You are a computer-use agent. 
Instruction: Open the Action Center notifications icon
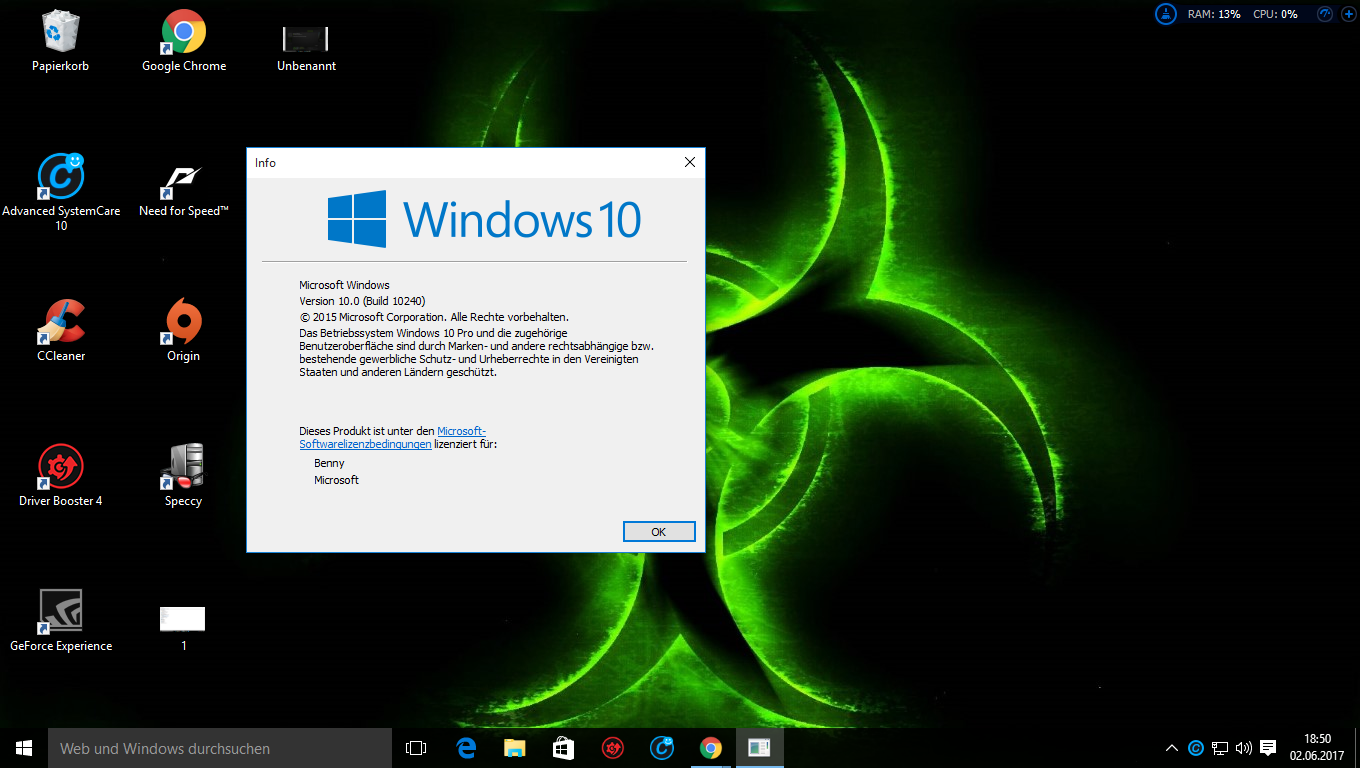(x=1268, y=748)
